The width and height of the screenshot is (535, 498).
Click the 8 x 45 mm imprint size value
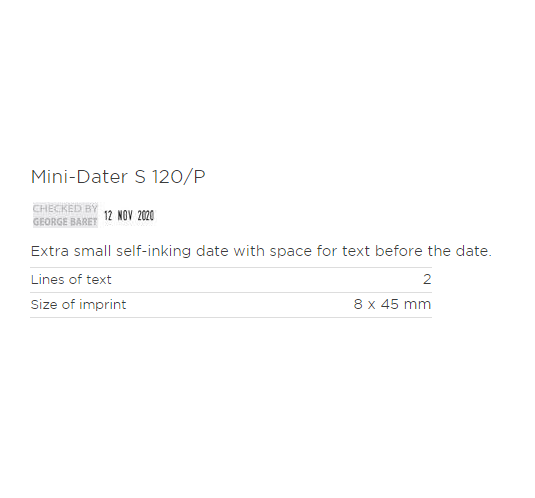pyautogui.click(x=392, y=304)
